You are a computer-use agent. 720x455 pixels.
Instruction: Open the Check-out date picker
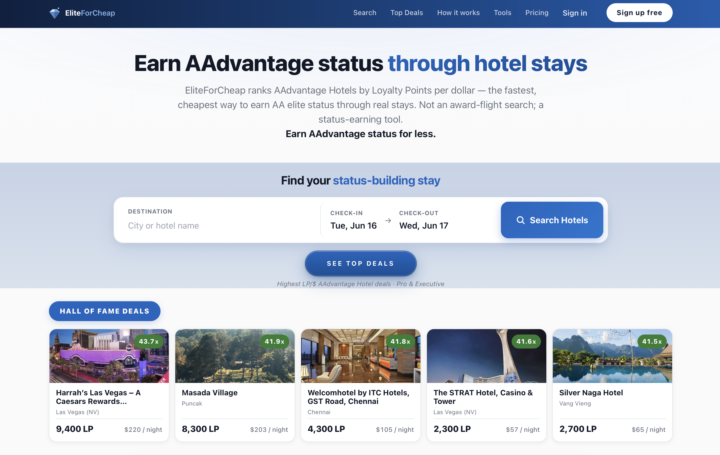coord(423,220)
